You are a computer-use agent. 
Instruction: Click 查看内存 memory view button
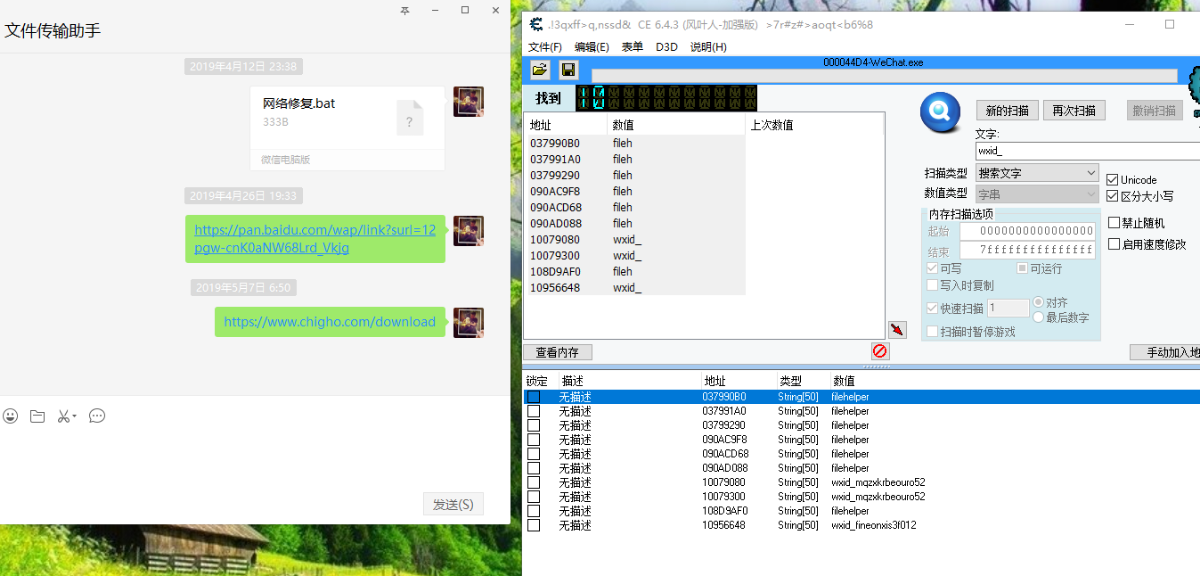557,352
